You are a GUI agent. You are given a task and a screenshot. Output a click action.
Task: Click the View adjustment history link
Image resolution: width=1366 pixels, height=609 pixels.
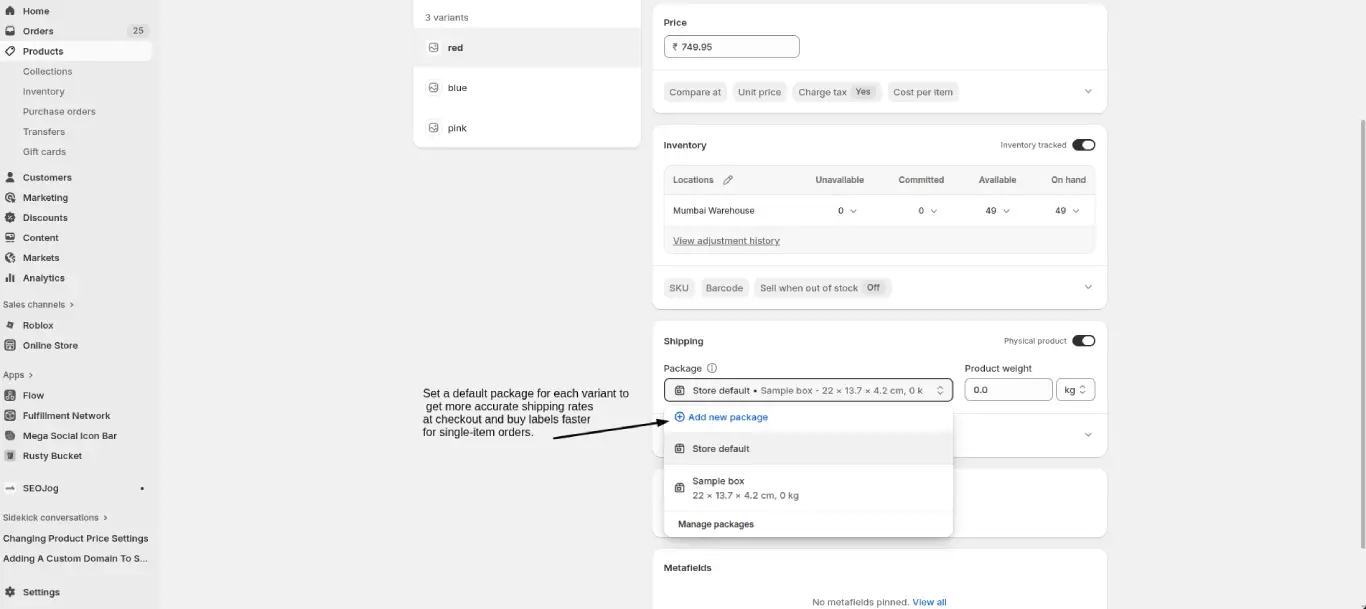pos(725,240)
